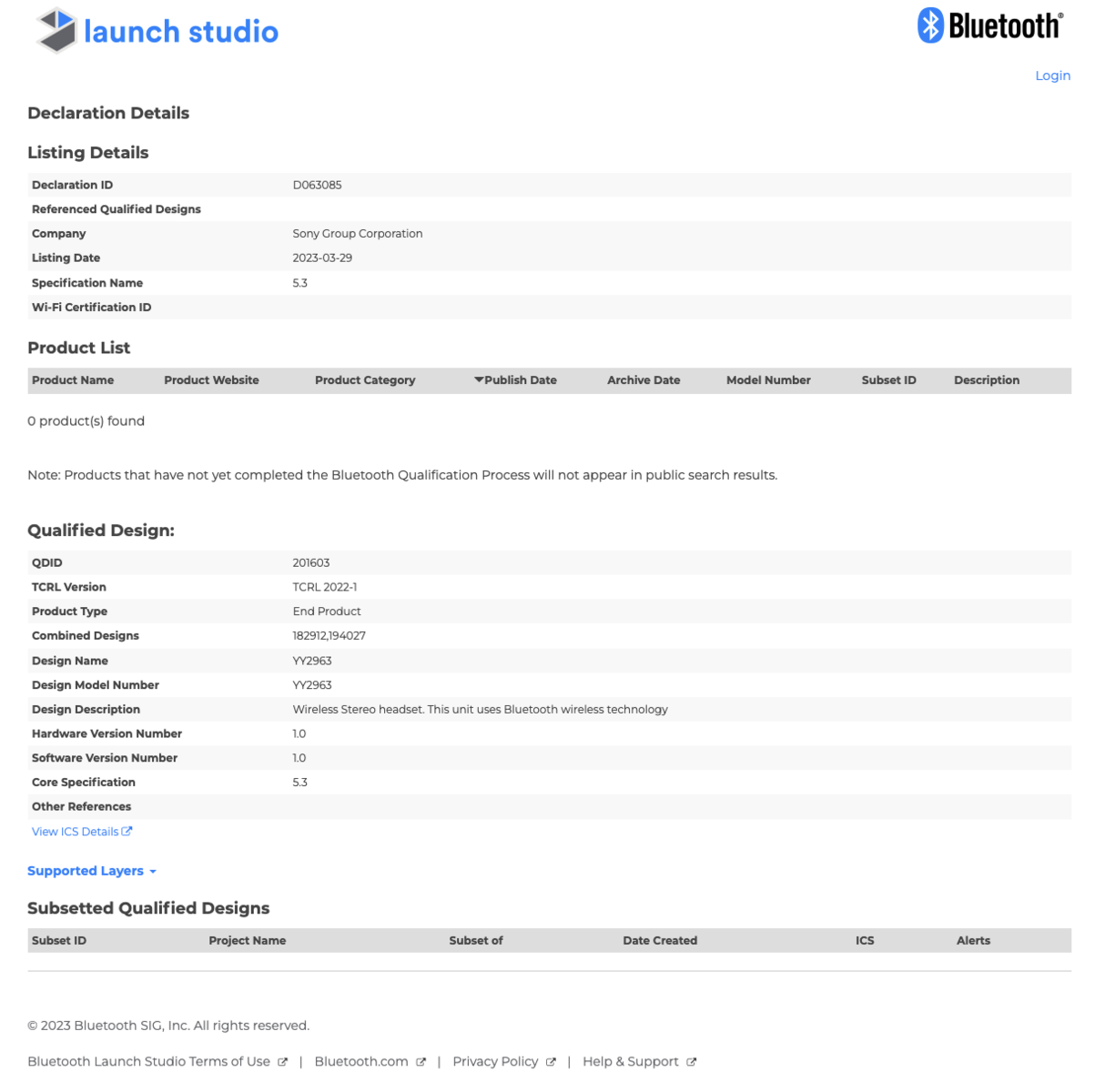
Task: Open the Login link
Action: click(x=1052, y=76)
